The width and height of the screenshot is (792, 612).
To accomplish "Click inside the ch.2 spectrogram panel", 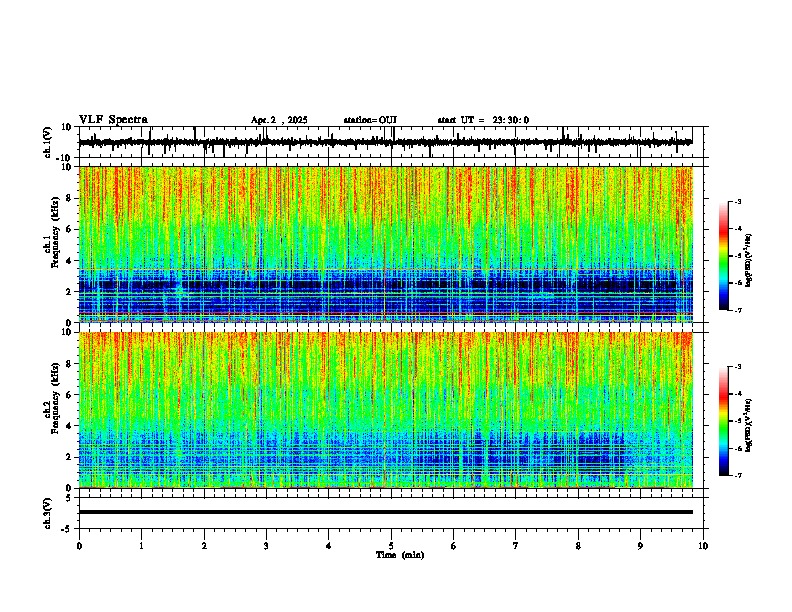I will (385, 410).
